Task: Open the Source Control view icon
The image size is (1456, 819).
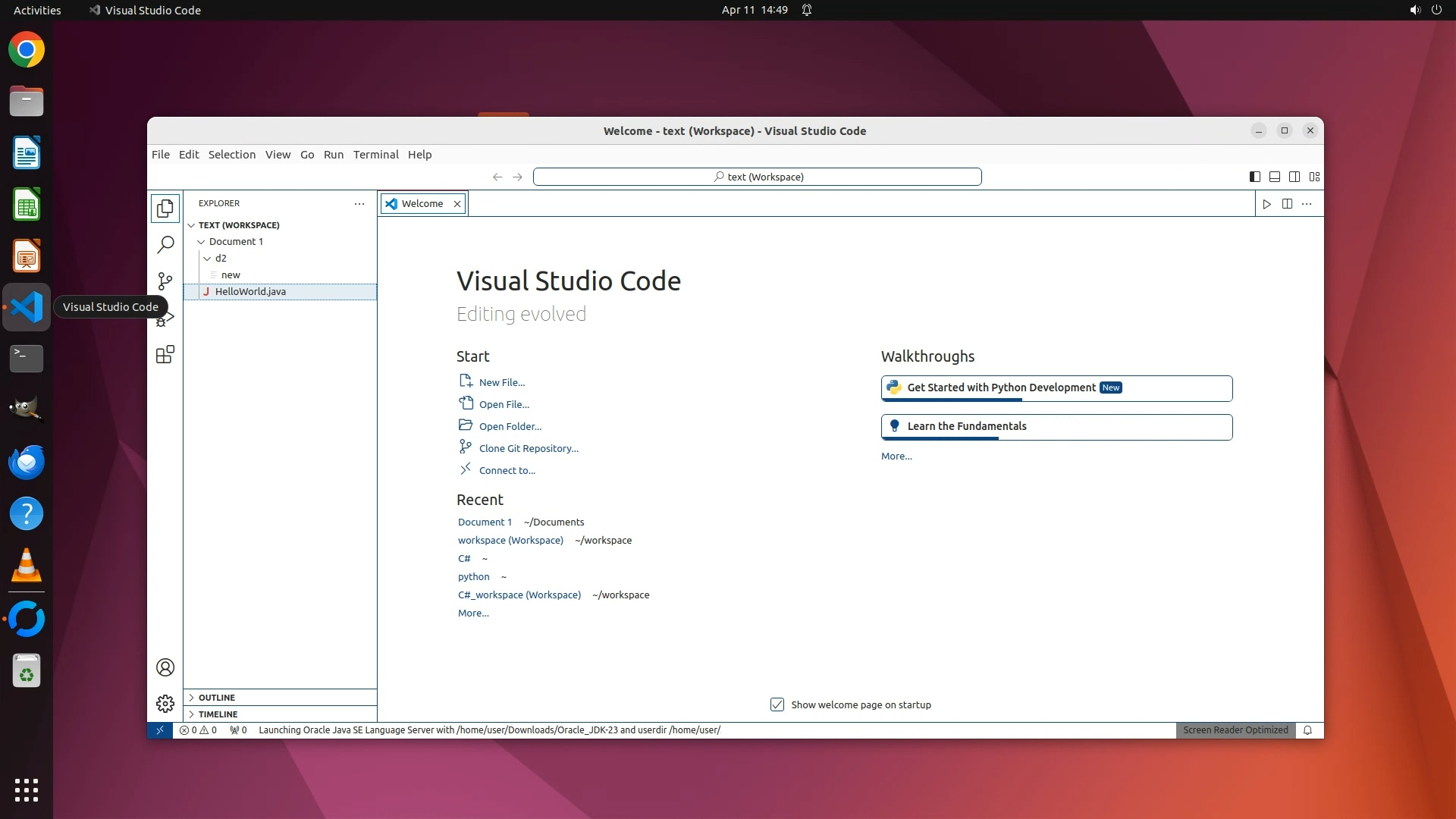Action: 165,281
